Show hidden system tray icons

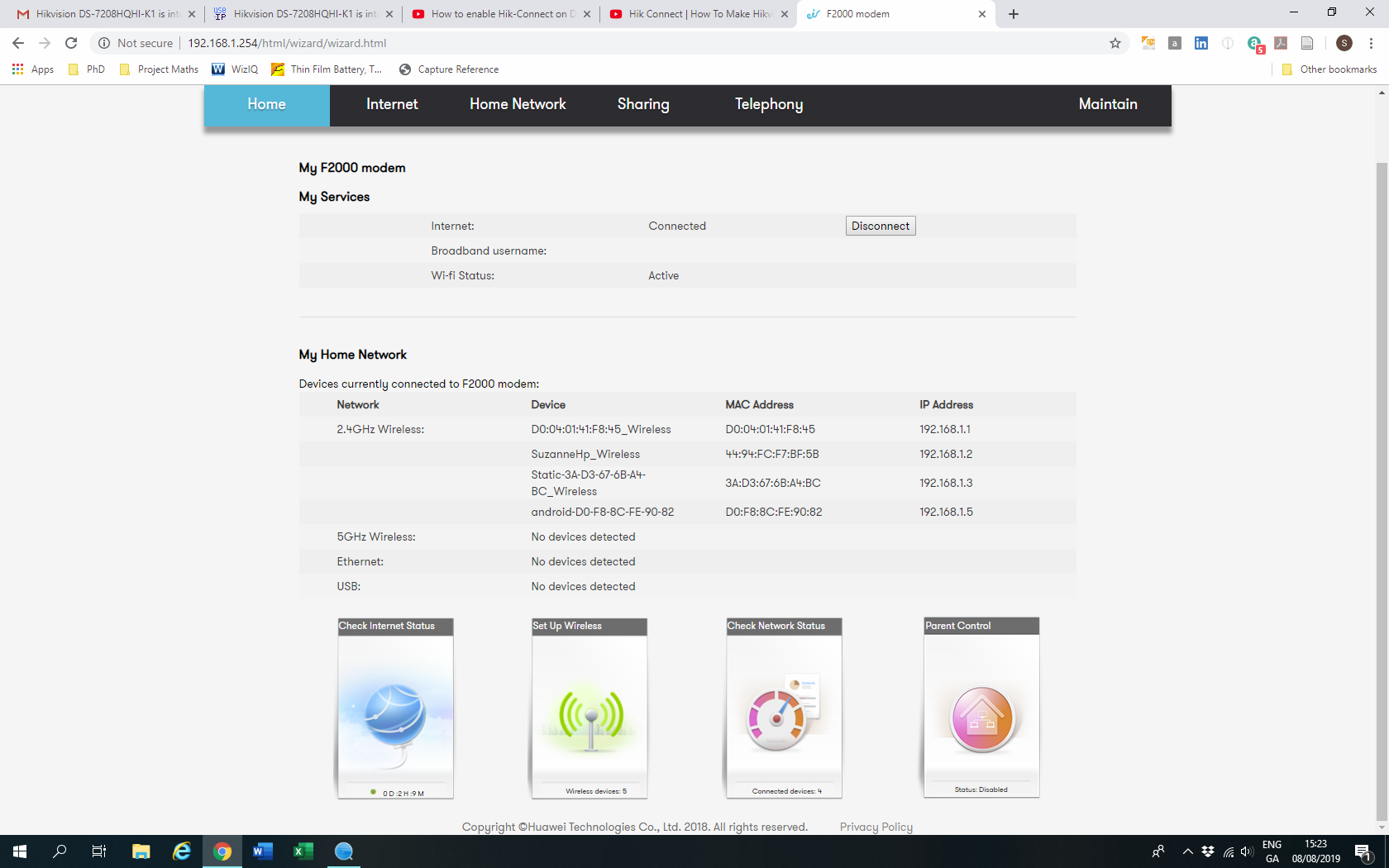click(x=1187, y=851)
